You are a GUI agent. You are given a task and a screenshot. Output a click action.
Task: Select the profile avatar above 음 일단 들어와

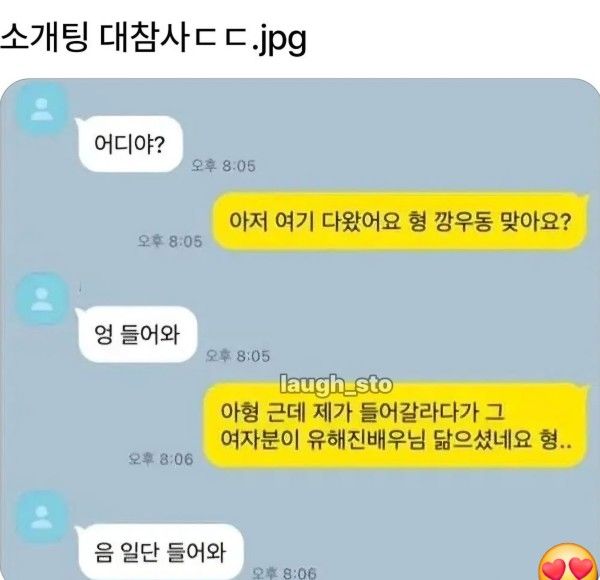coord(42,517)
